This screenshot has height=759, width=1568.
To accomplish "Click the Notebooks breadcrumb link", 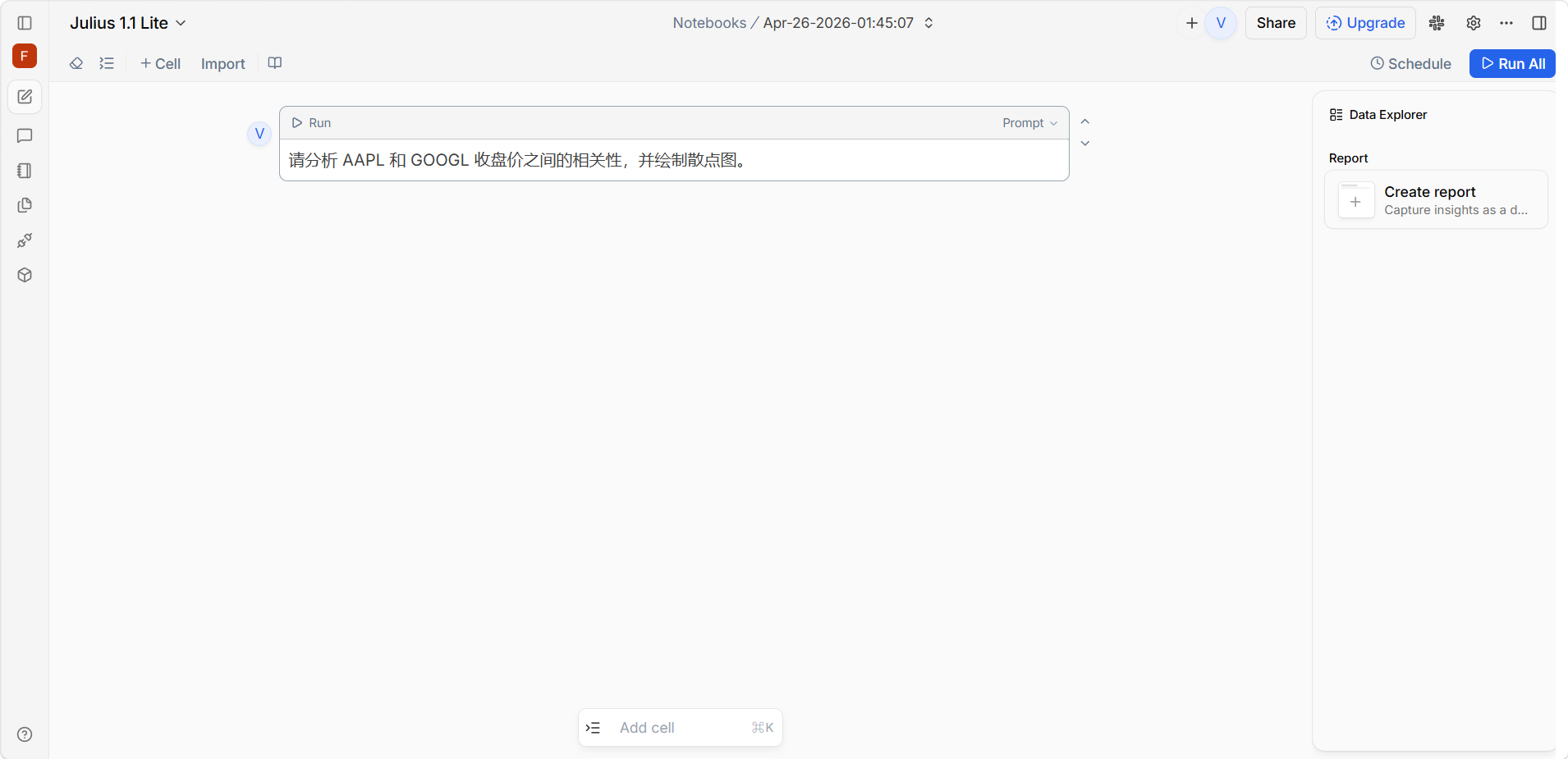I will [x=709, y=23].
